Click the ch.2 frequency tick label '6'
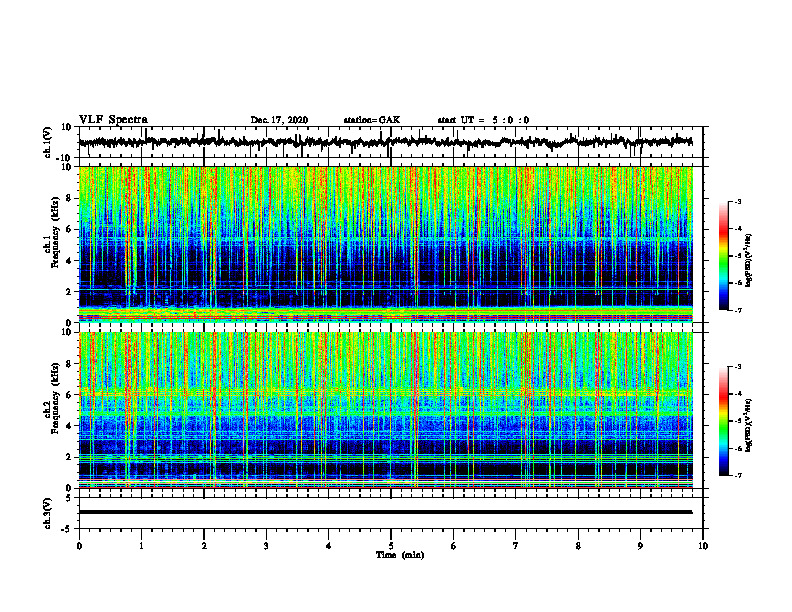792x612 pixels. [x=69, y=394]
